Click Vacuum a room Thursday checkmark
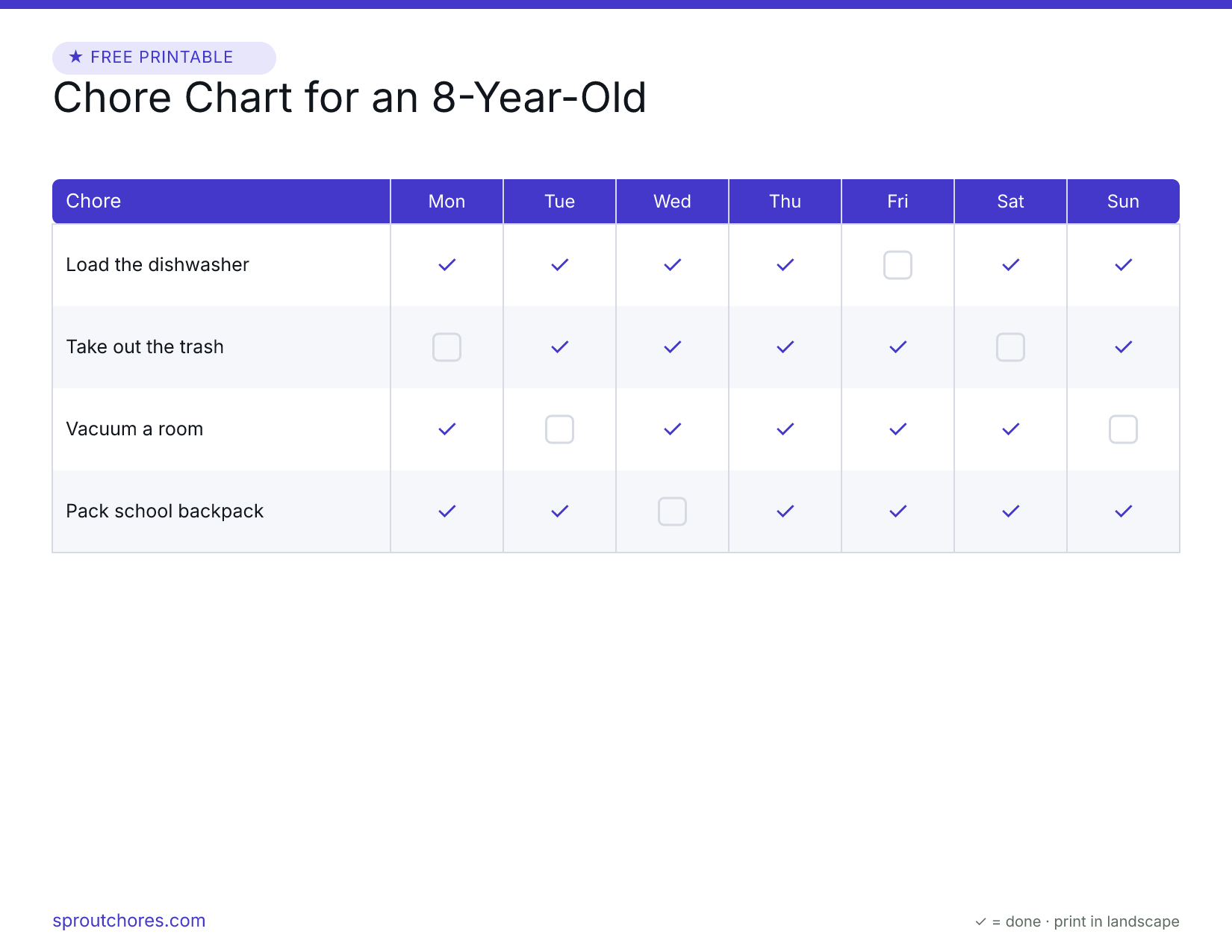 tap(785, 429)
